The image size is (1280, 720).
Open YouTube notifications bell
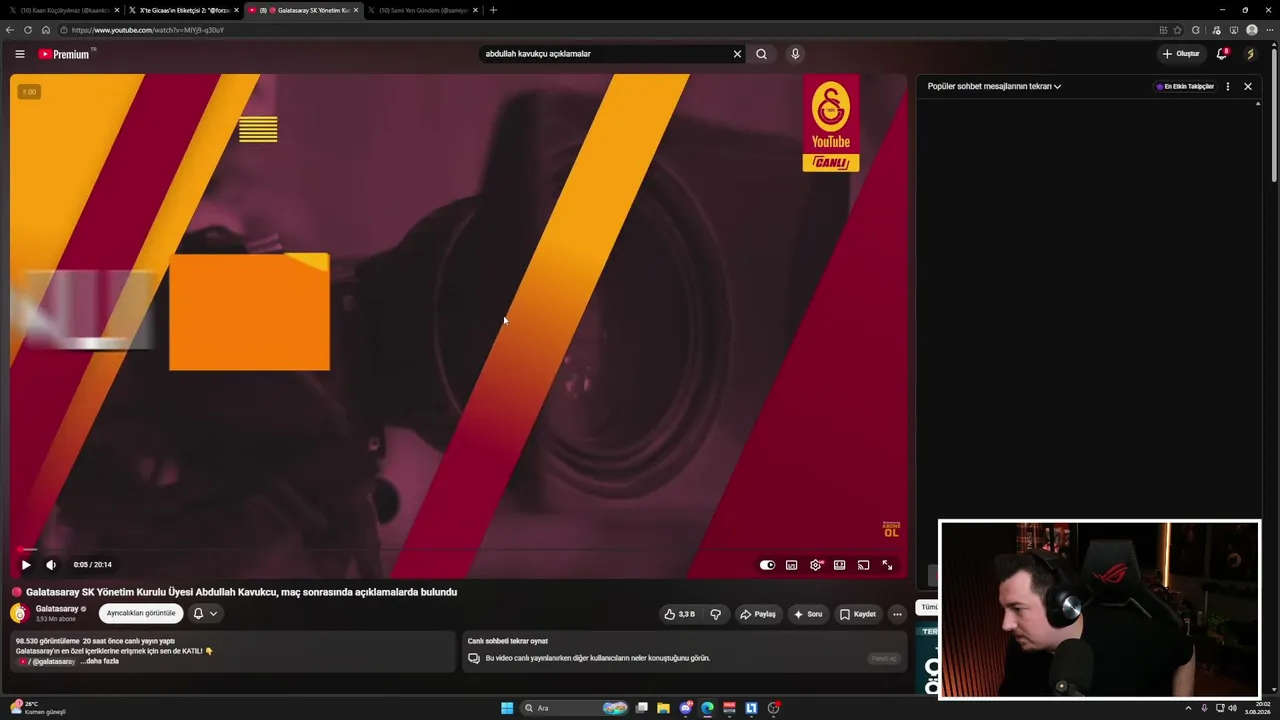coord(1222,54)
